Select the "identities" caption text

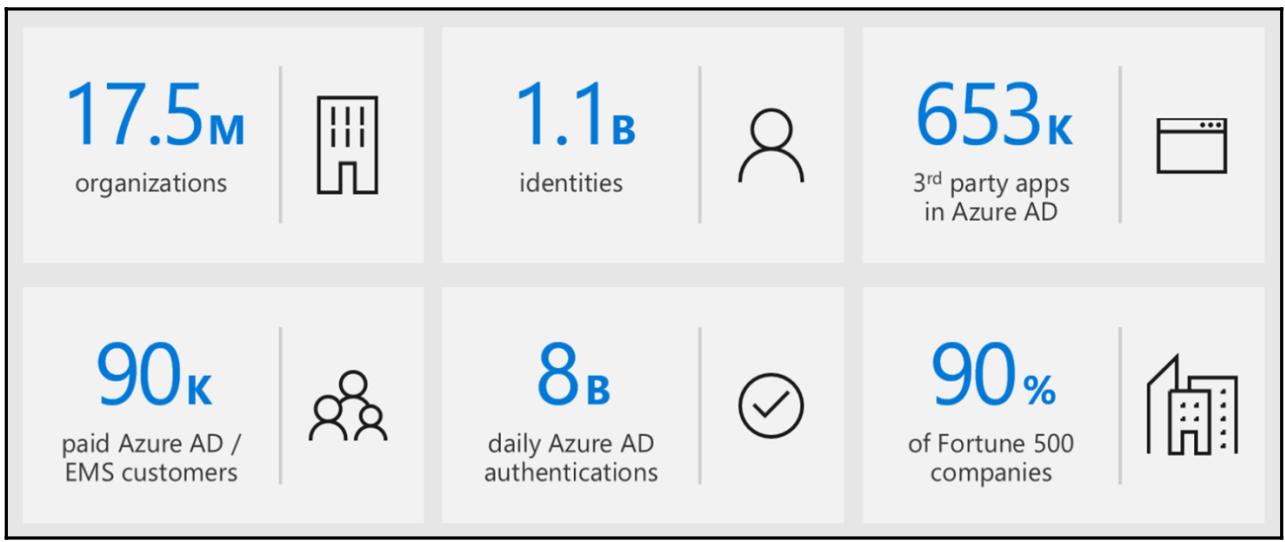571,184
